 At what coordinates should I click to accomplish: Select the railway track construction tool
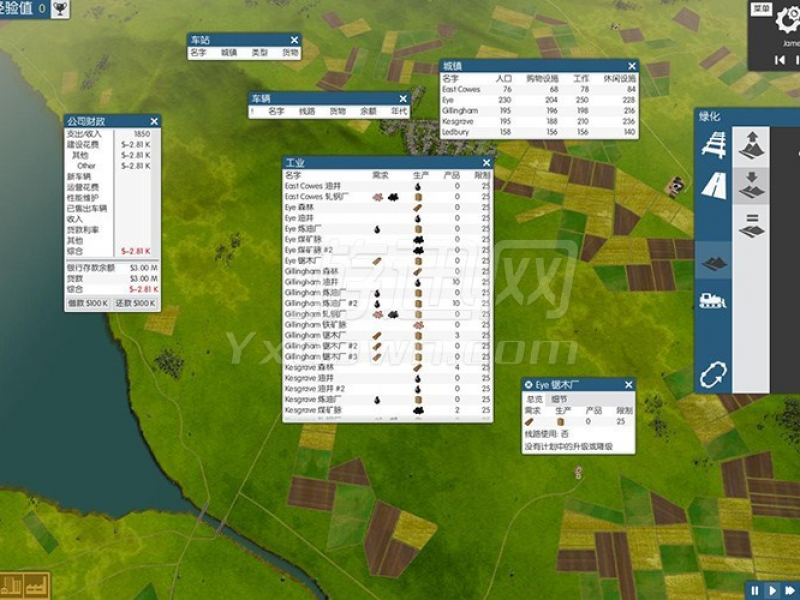click(713, 145)
